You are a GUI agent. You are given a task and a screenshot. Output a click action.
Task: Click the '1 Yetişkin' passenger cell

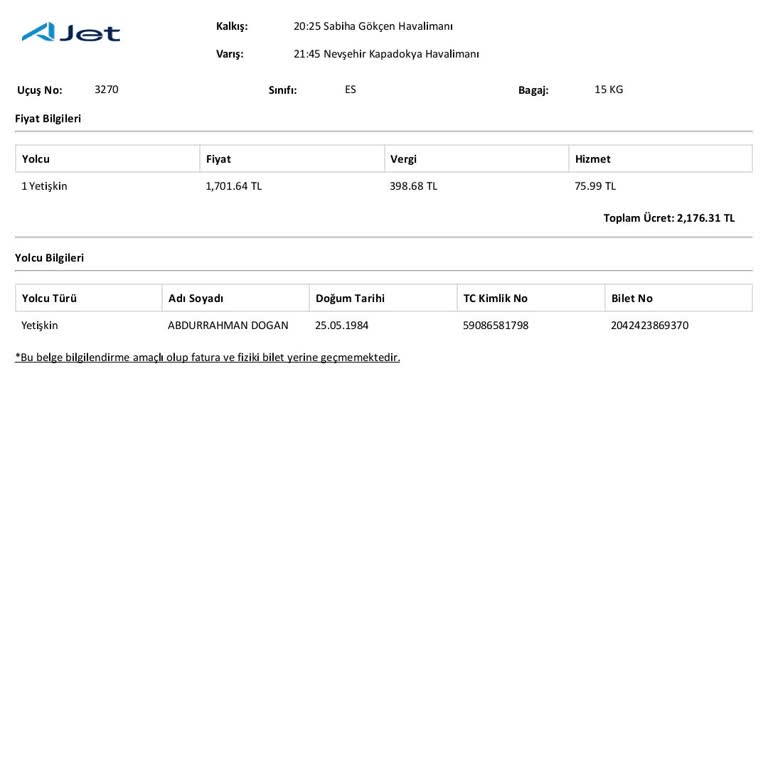tap(44, 186)
